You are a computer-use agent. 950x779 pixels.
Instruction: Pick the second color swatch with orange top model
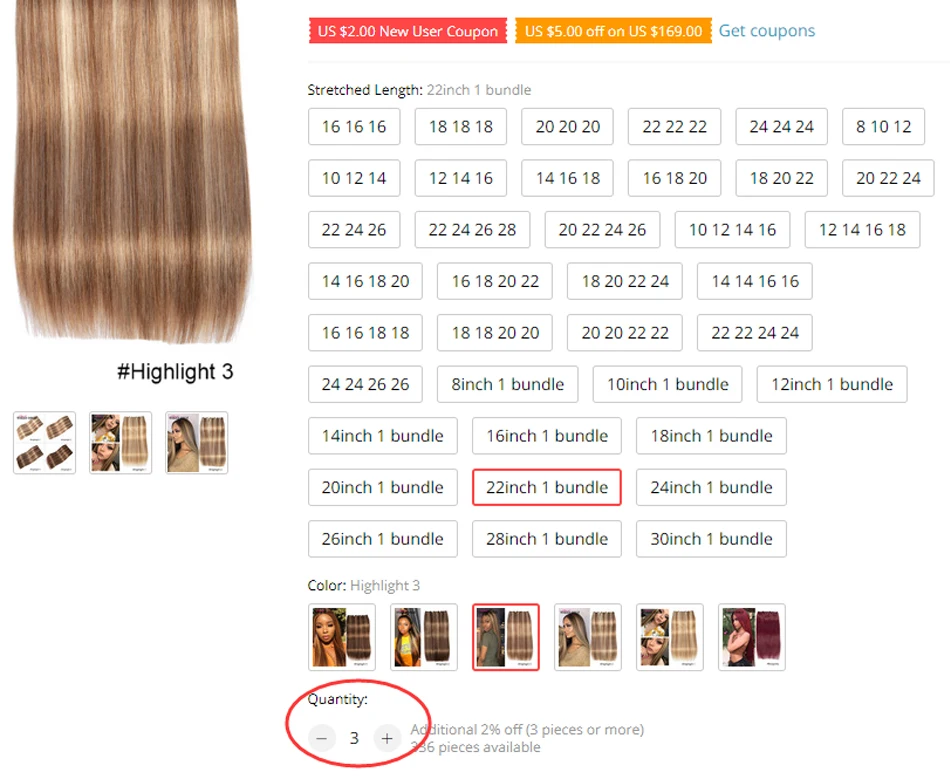coord(424,637)
